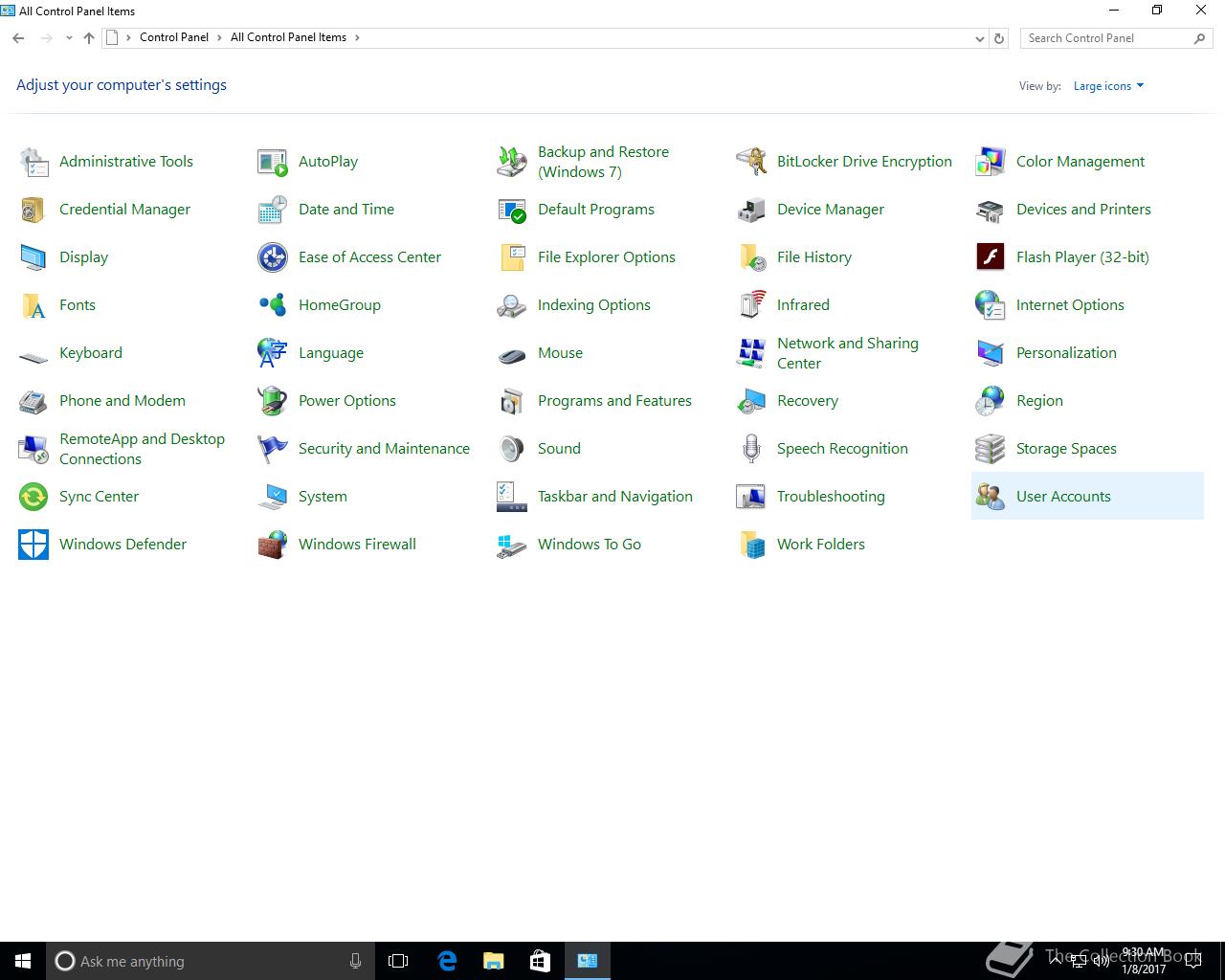The image size is (1225, 980).
Task: Open the Infrared icon
Action: 751,305
